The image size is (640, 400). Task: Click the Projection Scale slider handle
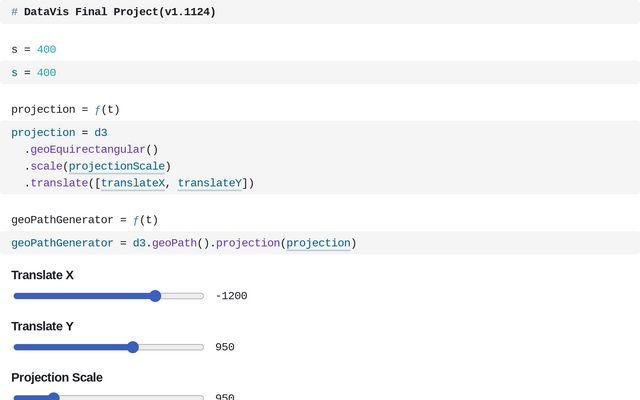(53, 397)
